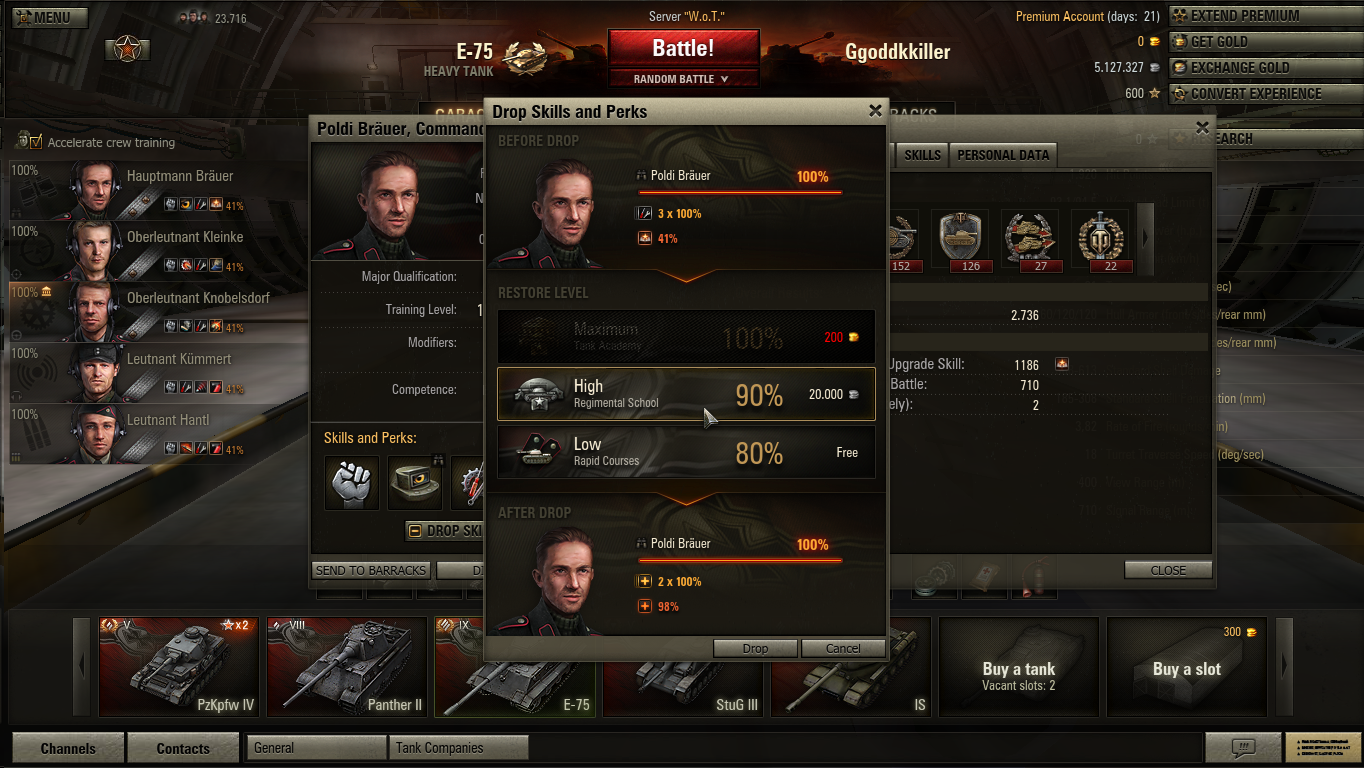The image size is (1364, 768).
Task: Cancel the Drop Skills dialog
Action: coord(843,648)
